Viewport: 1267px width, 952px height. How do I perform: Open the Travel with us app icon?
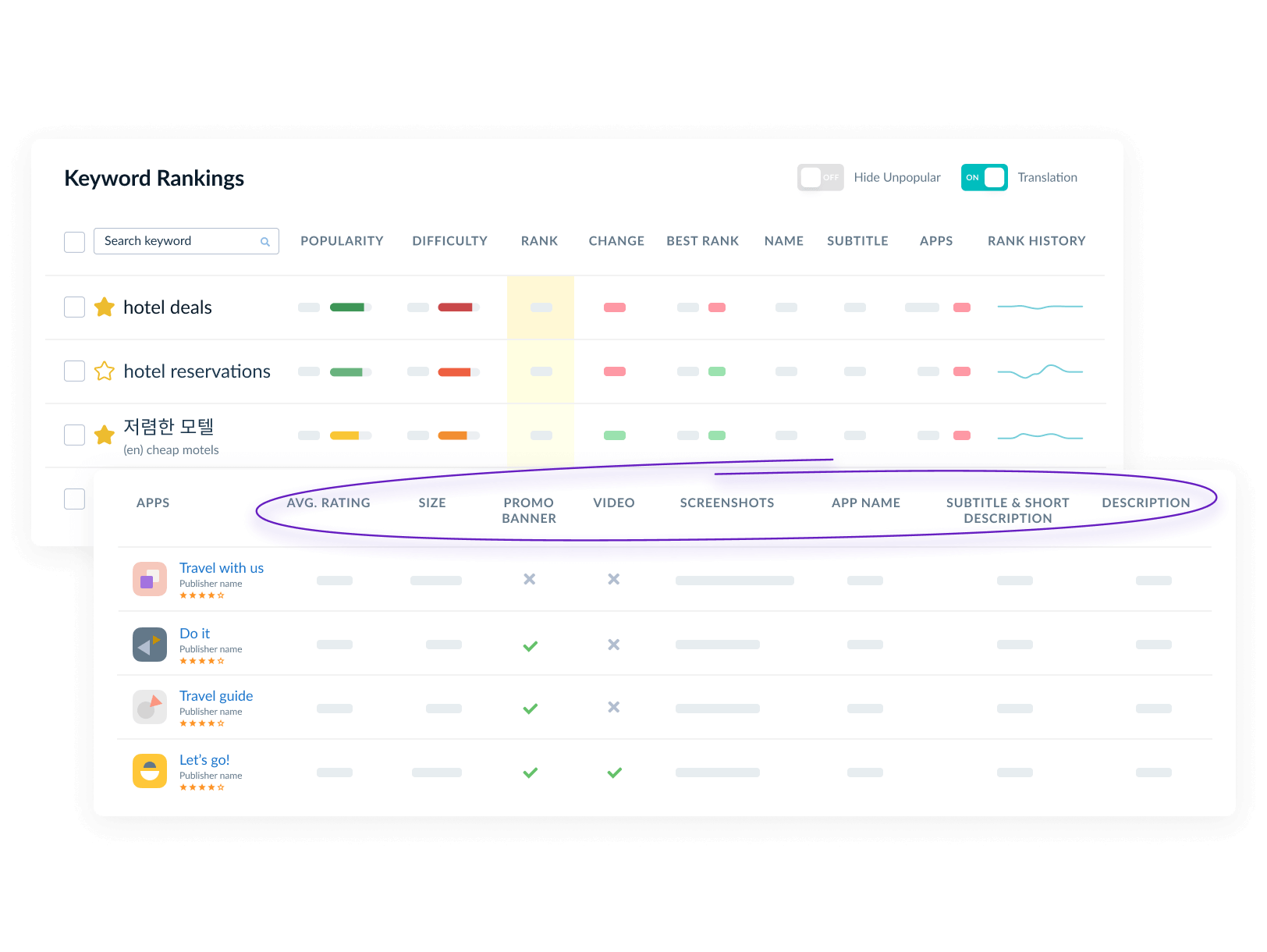click(150, 579)
